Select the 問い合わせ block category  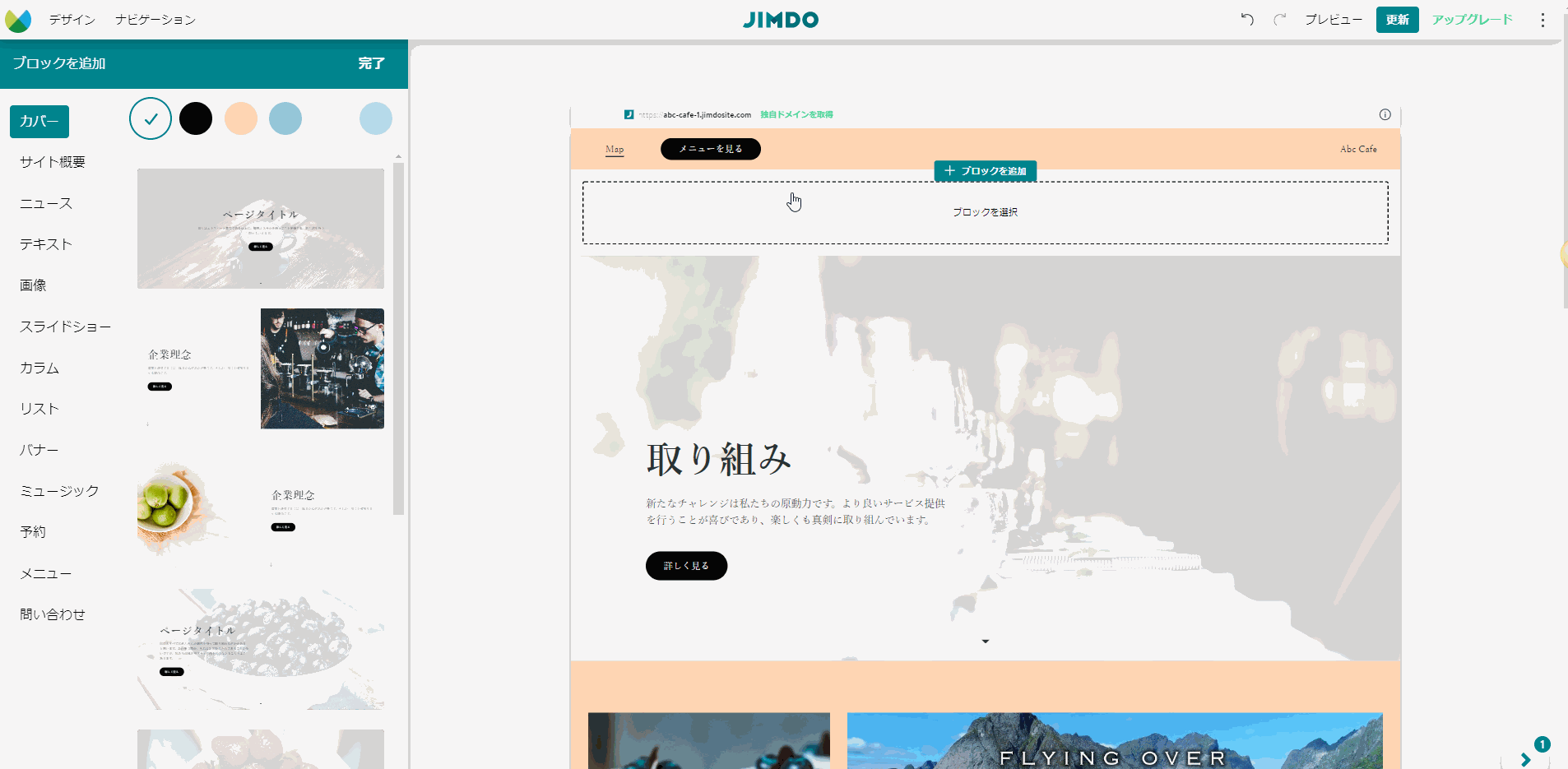coord(52,614)
